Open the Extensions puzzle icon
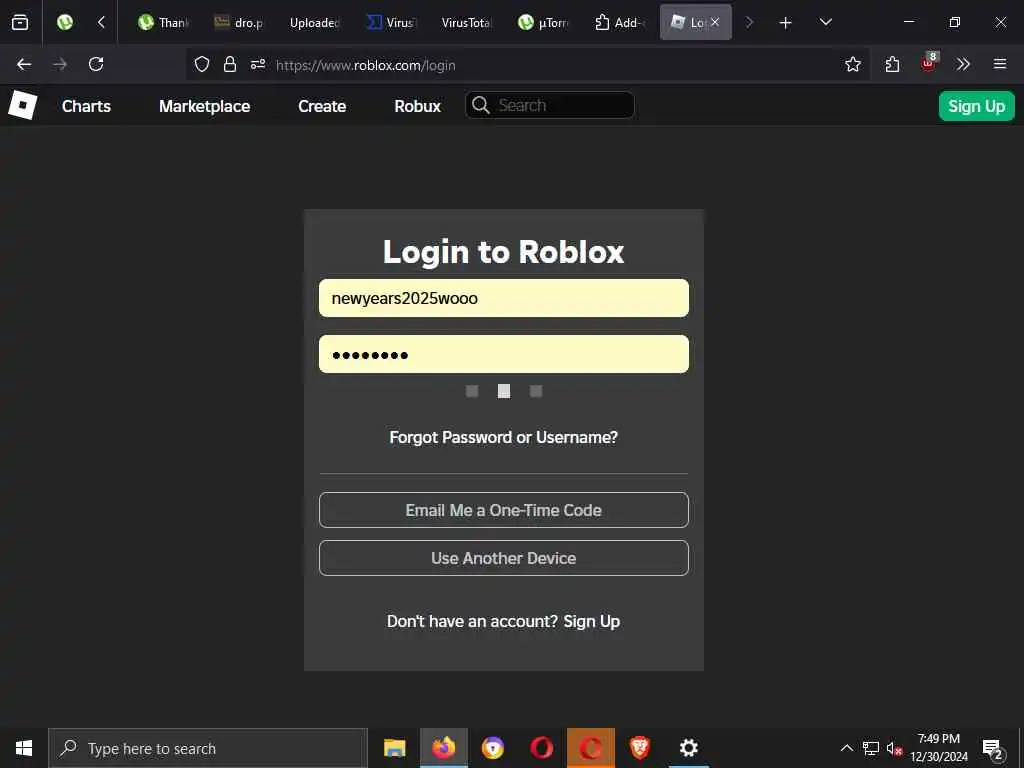 click(892, 64)
